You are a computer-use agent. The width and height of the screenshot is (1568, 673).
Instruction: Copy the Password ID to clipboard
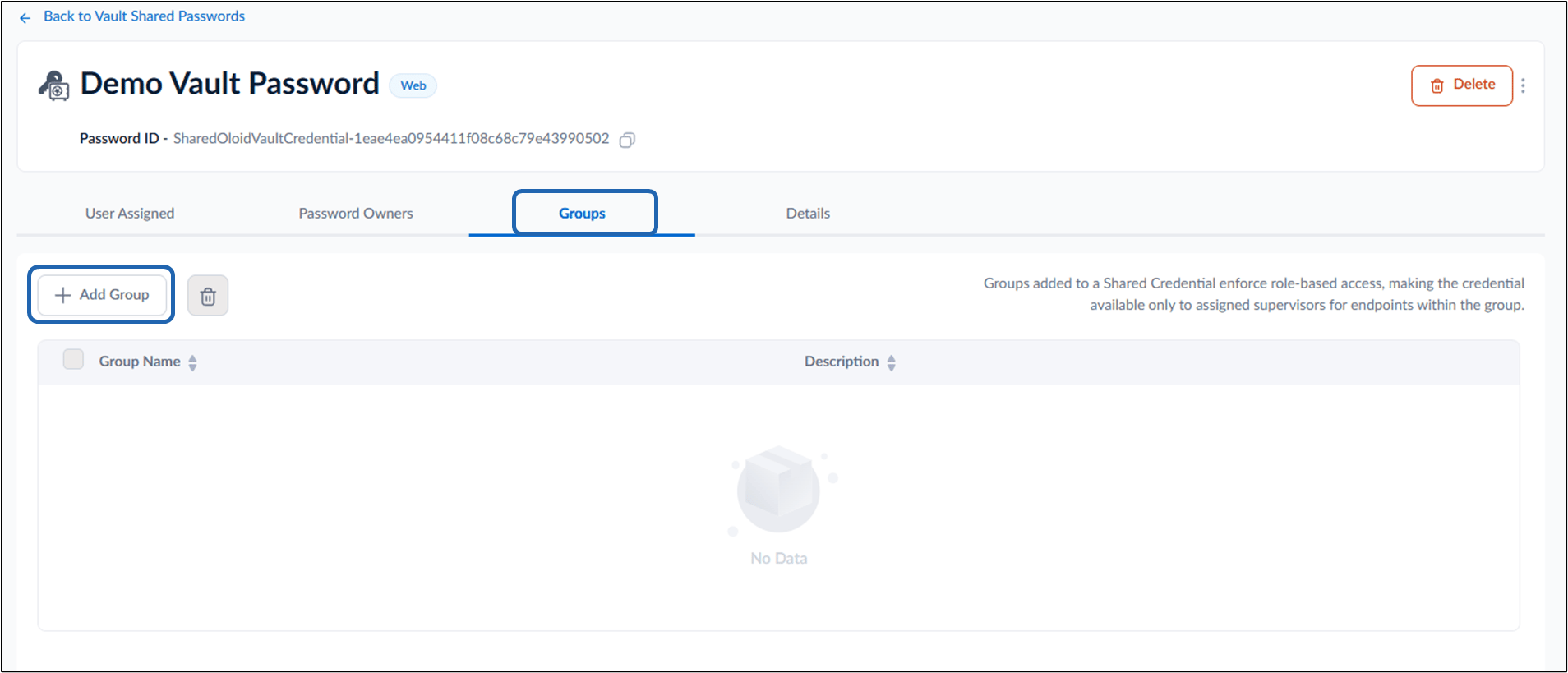click(x=627, y=140)
